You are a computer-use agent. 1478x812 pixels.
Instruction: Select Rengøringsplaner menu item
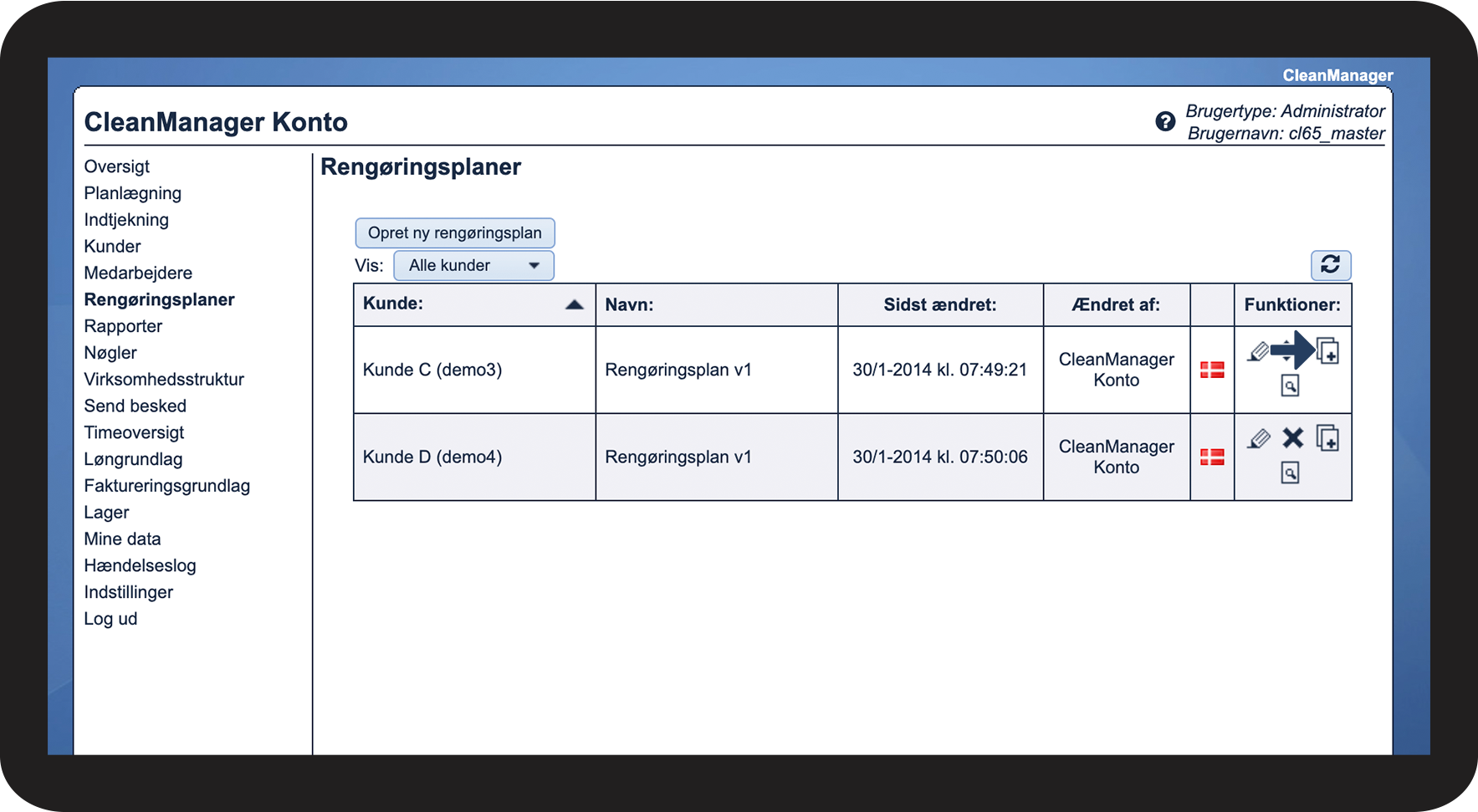click(x=159, y=299)
